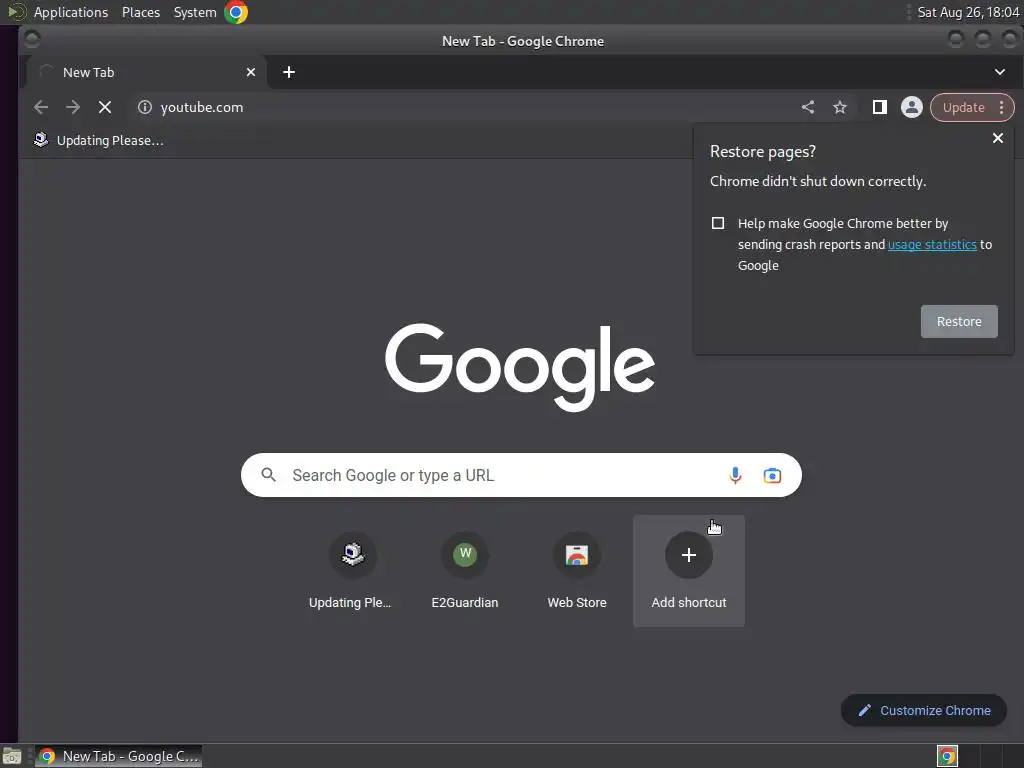Close the New Tab tab
1024x768 pixels.
point(251,72)
